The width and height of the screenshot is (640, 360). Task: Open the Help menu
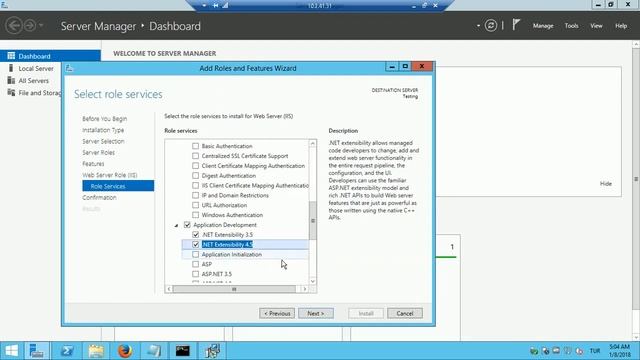pyautogui.click(x=621, y=26)
